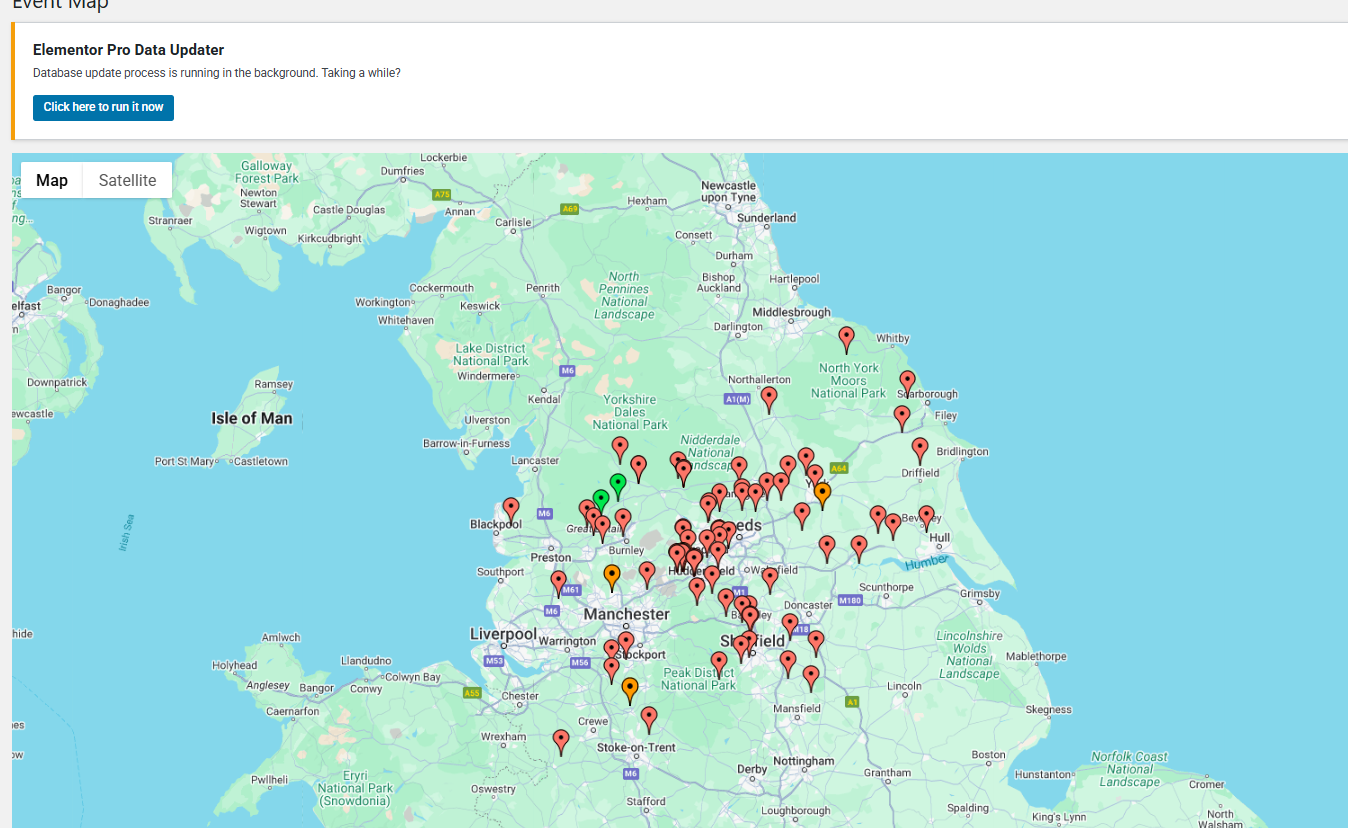Select the red pin beside the M61 shield
Screen dimensions: 1348x828
pyautogui.click(x=559, y=583)
